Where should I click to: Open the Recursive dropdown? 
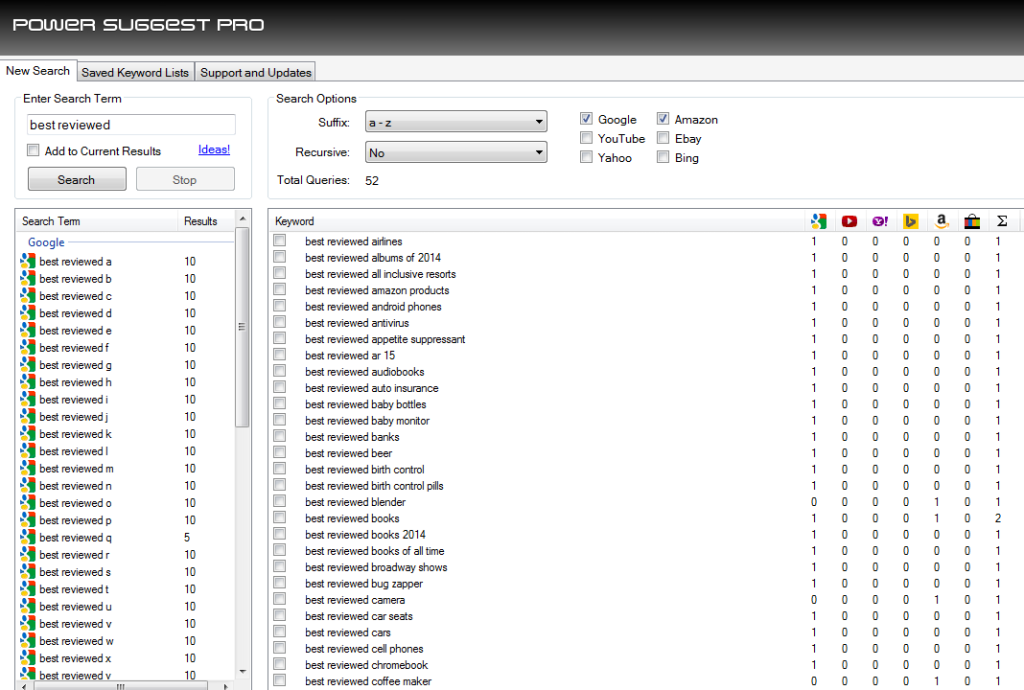[456, 153]
